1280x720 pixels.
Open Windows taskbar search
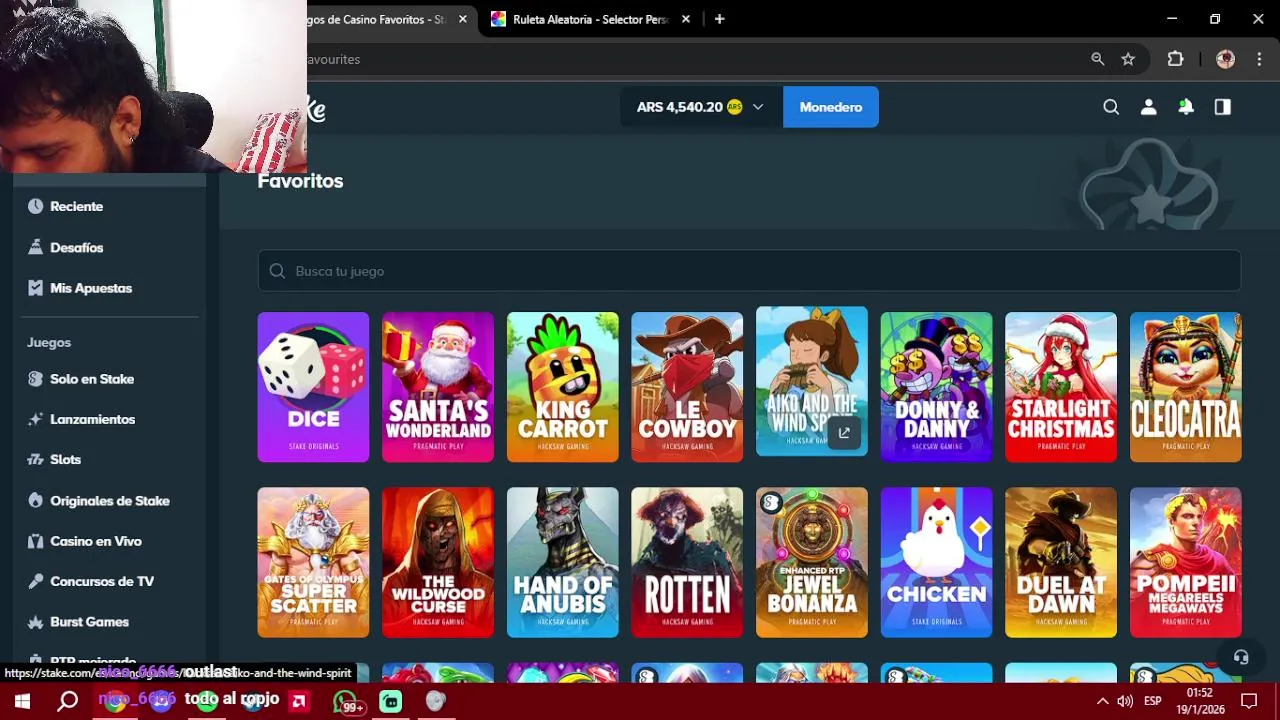coord(68,701)
